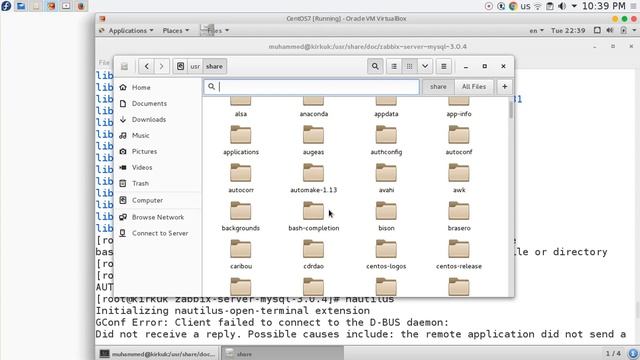Open the anaconda folder
The image size is (640, 360).
pos(313,107)
